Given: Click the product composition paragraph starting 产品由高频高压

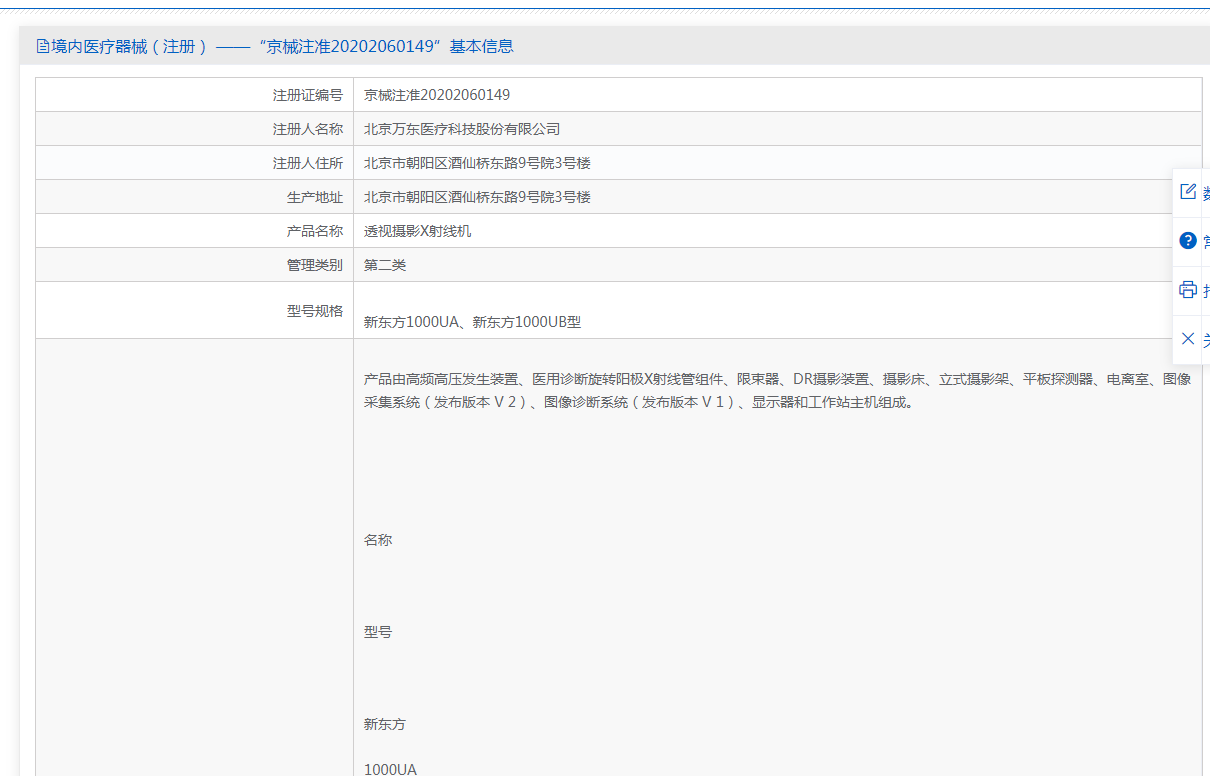Looking at the screenshot, I should (x=777, y=391).
